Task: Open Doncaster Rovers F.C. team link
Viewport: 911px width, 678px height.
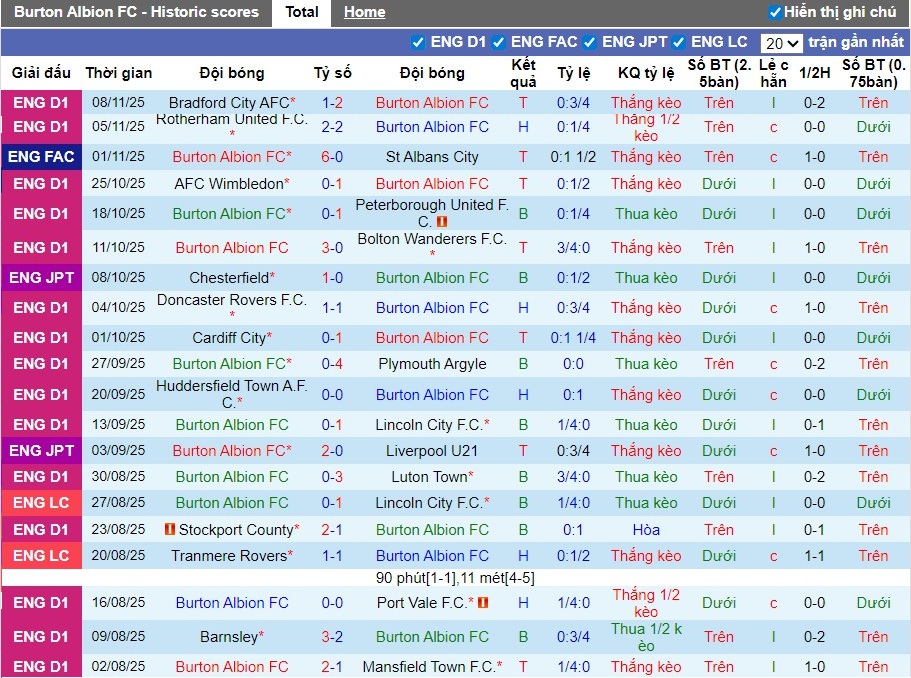Action: pyautogui.click(x=231, y=300)
